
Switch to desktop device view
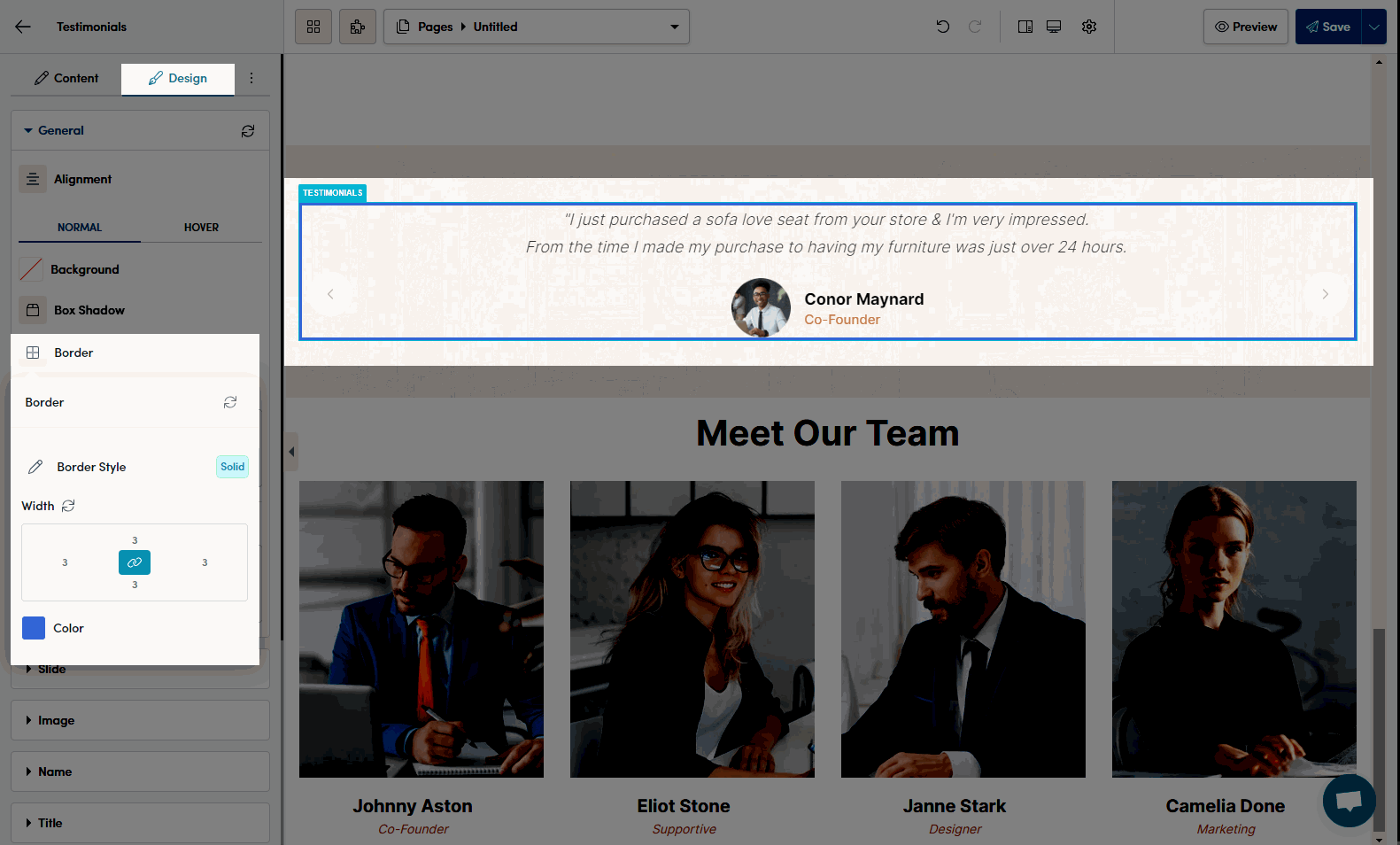pos(1054,27)
